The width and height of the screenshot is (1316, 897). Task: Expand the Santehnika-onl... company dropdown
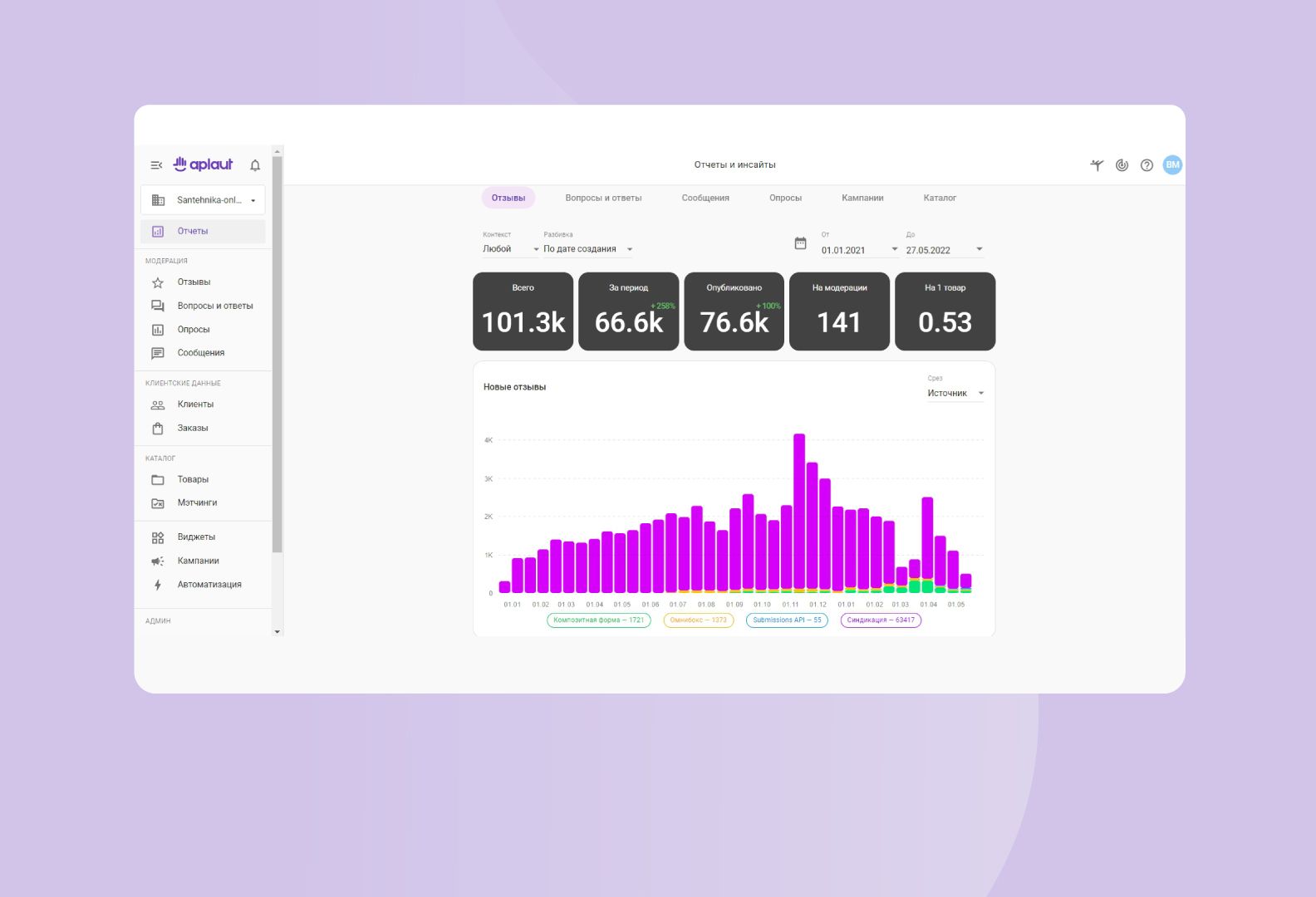[203, 200]
